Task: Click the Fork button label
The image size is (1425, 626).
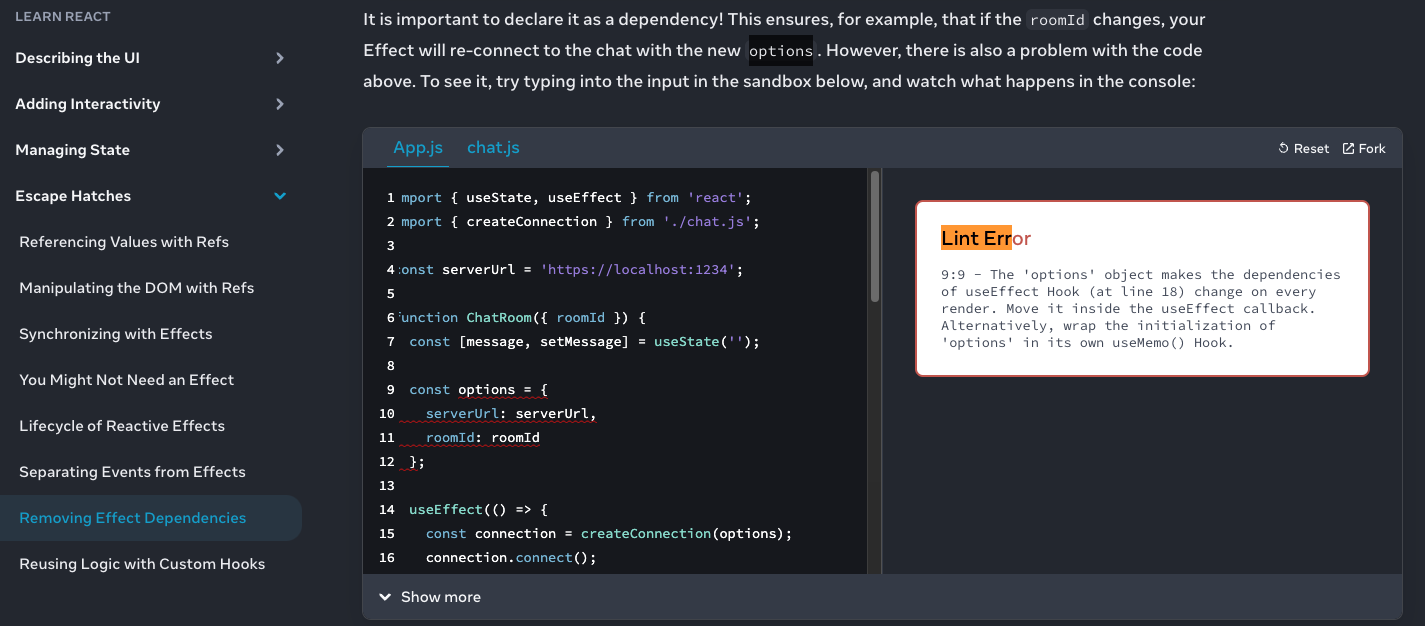Action: point(1372,148)
